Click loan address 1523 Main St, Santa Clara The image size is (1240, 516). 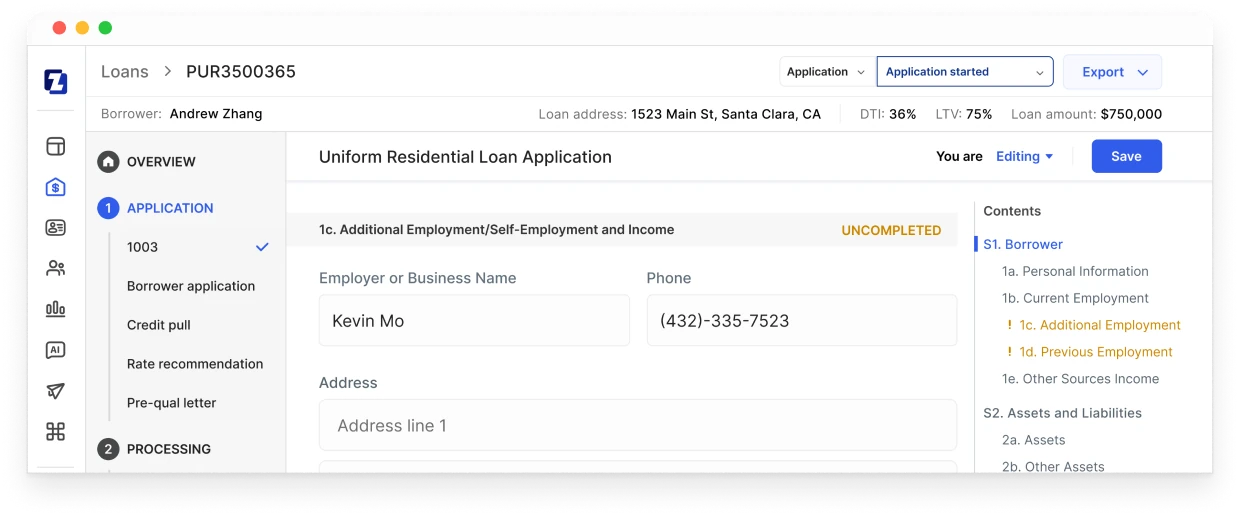(726, 114)
